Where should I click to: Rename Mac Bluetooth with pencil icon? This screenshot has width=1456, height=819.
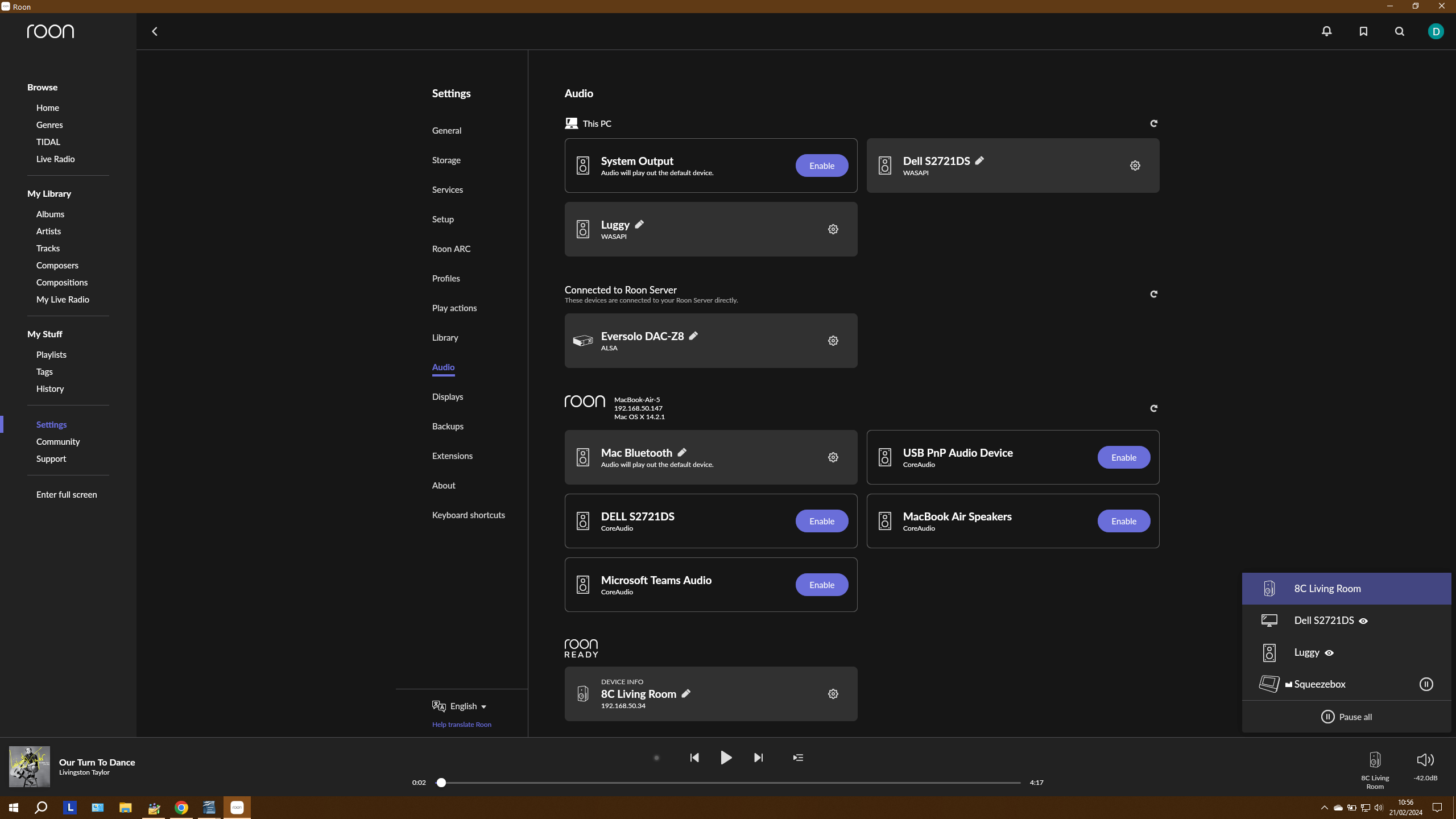tap(682, 452)
